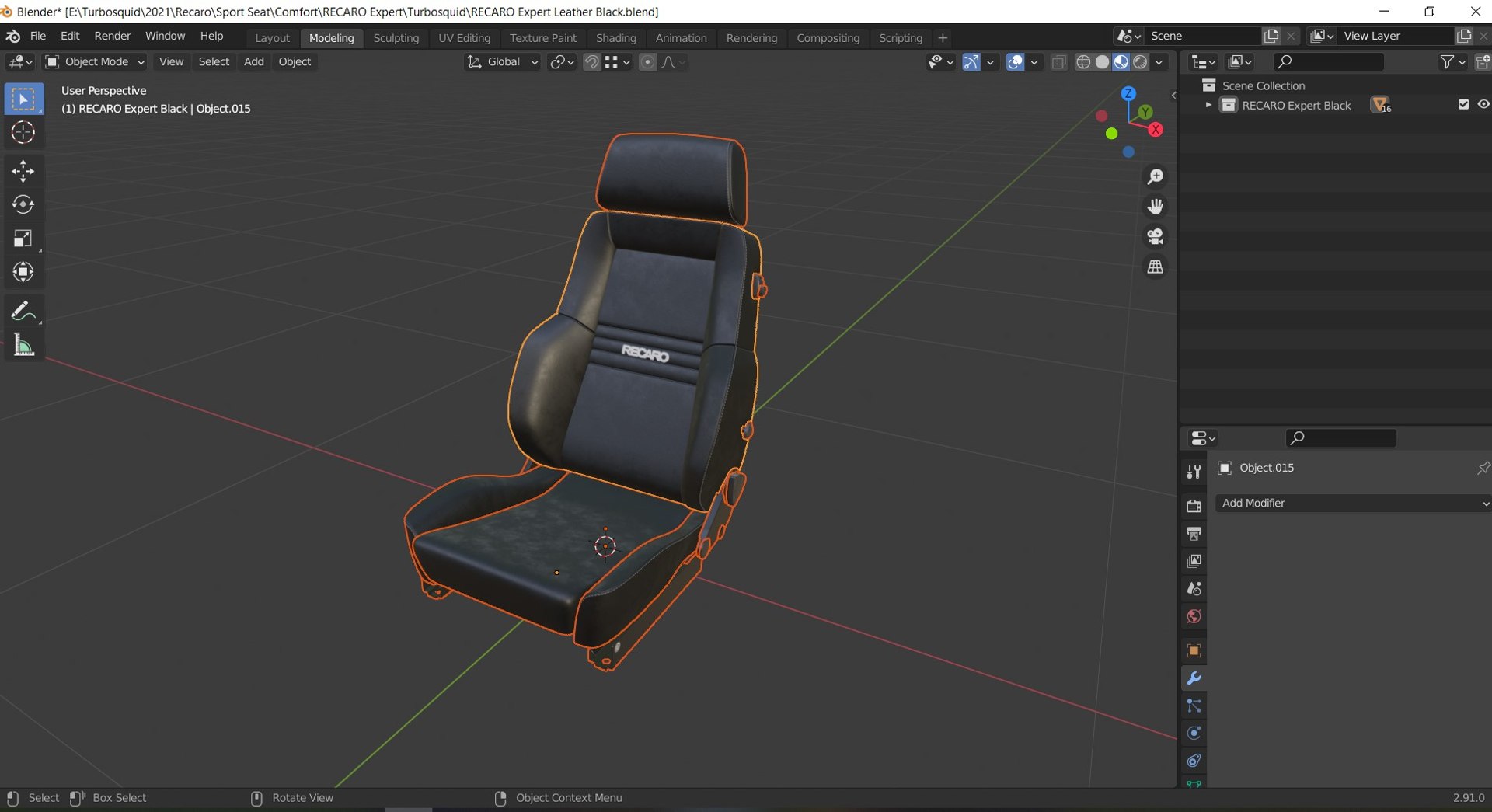The image size is (1492, 812).
Task: Open the Tool properties tab
Action: [x=1194, y=472]
